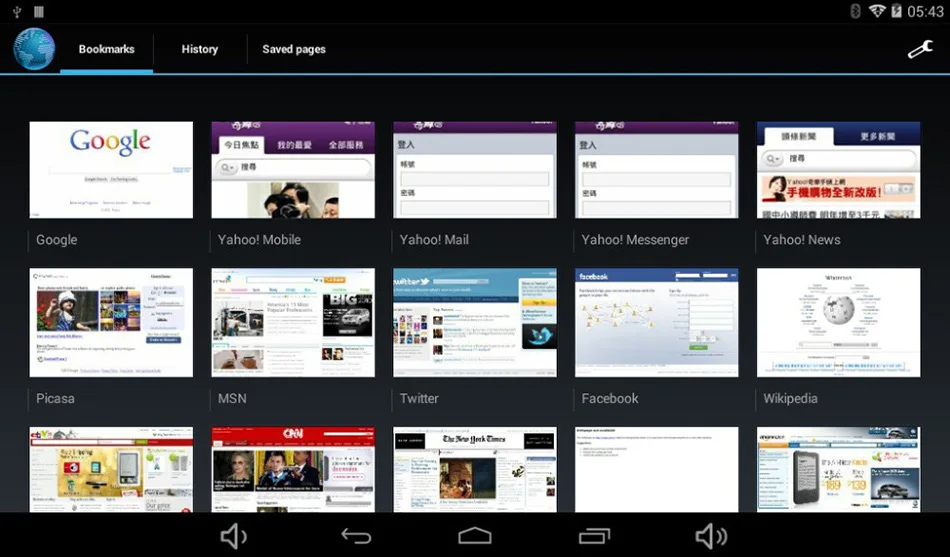Viewport: 950px width, 557px height.
Task: Switch to the History tab
Action: 199,49
